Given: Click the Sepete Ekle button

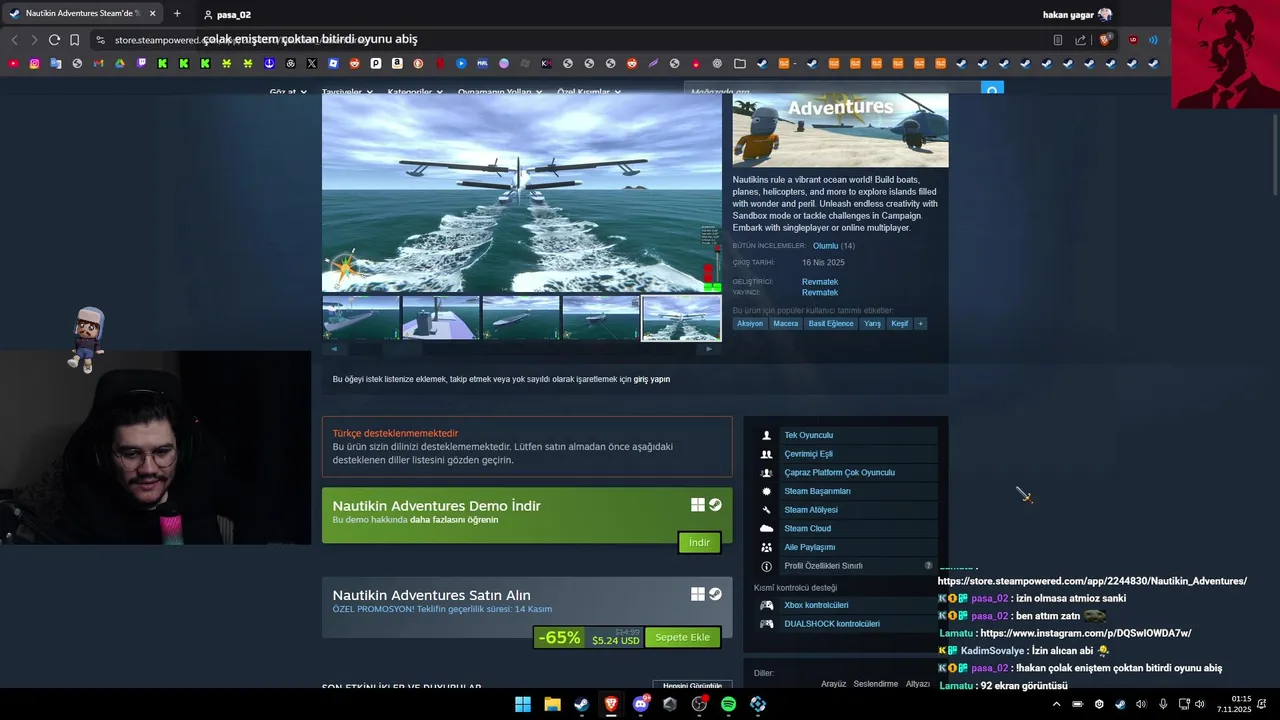Looking at the screenshot, I should coord(682,637).
